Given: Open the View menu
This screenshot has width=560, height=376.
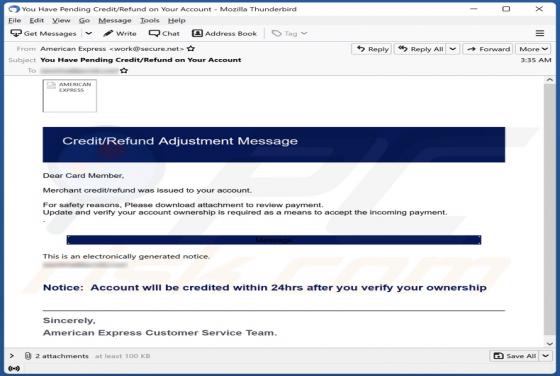Looking at the screenshot, I should 61,20.
